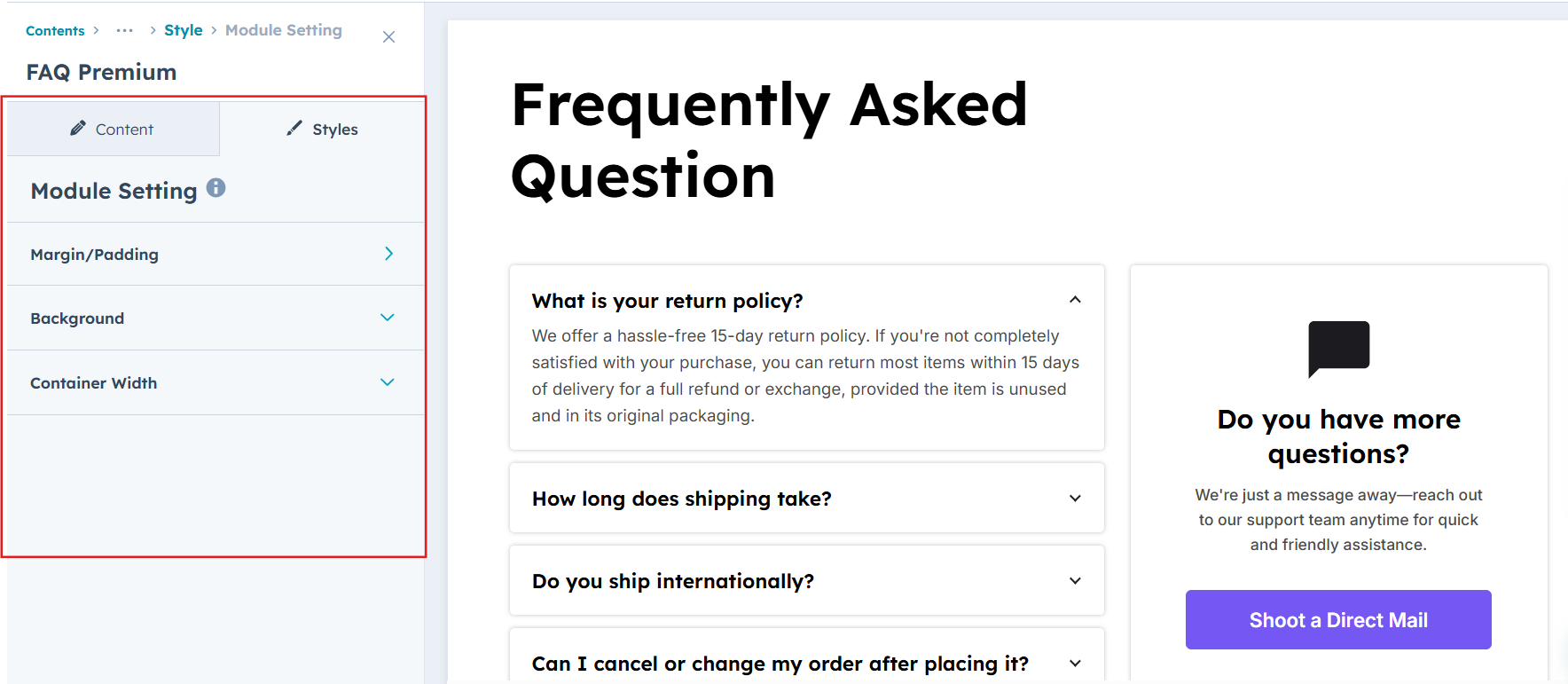Go to Contents in the breadcrumb
The width and height of the screenshot is (1568, 684).
pos(55,31)
